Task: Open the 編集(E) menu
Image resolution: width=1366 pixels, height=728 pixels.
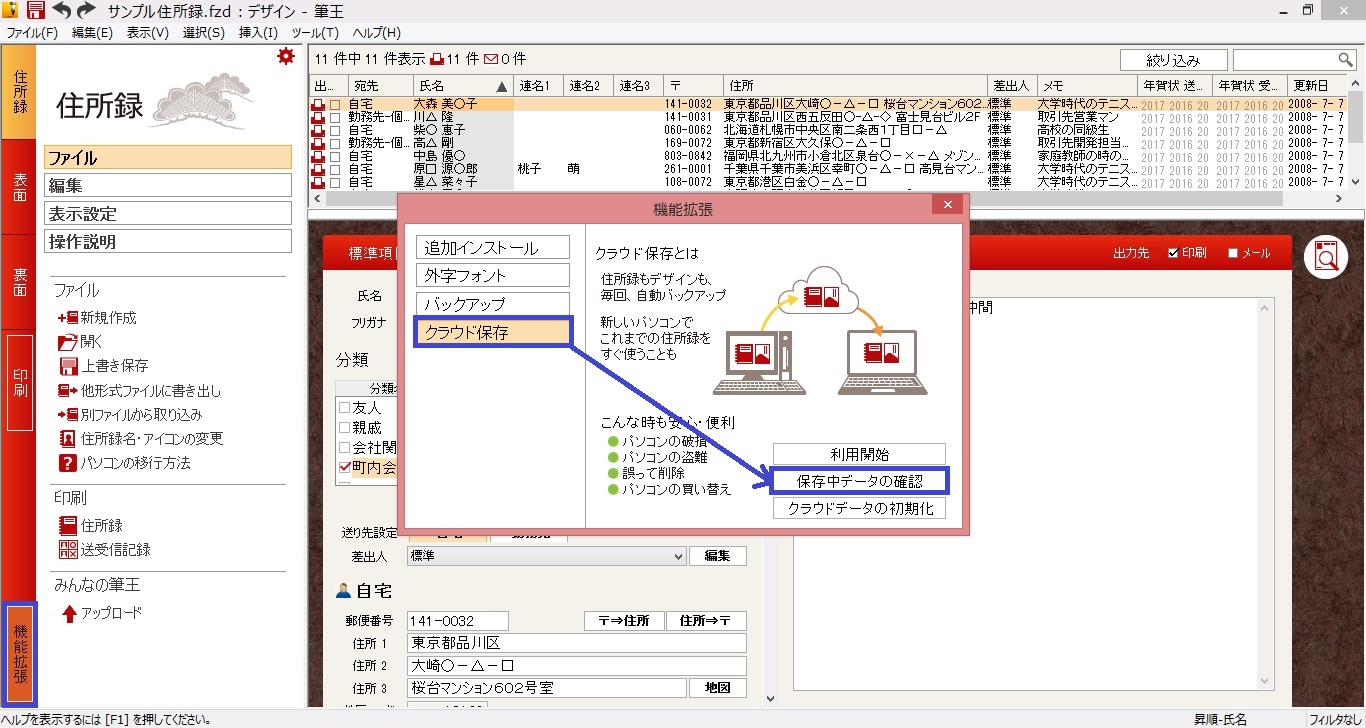Action: tap(92, 33)
